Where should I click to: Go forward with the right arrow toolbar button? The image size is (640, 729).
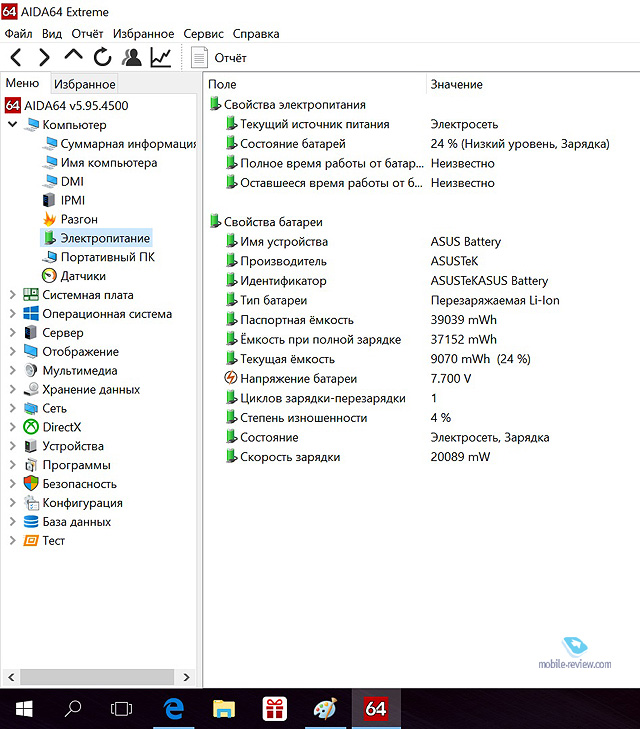pyautogui.click(x=44, y=57)
